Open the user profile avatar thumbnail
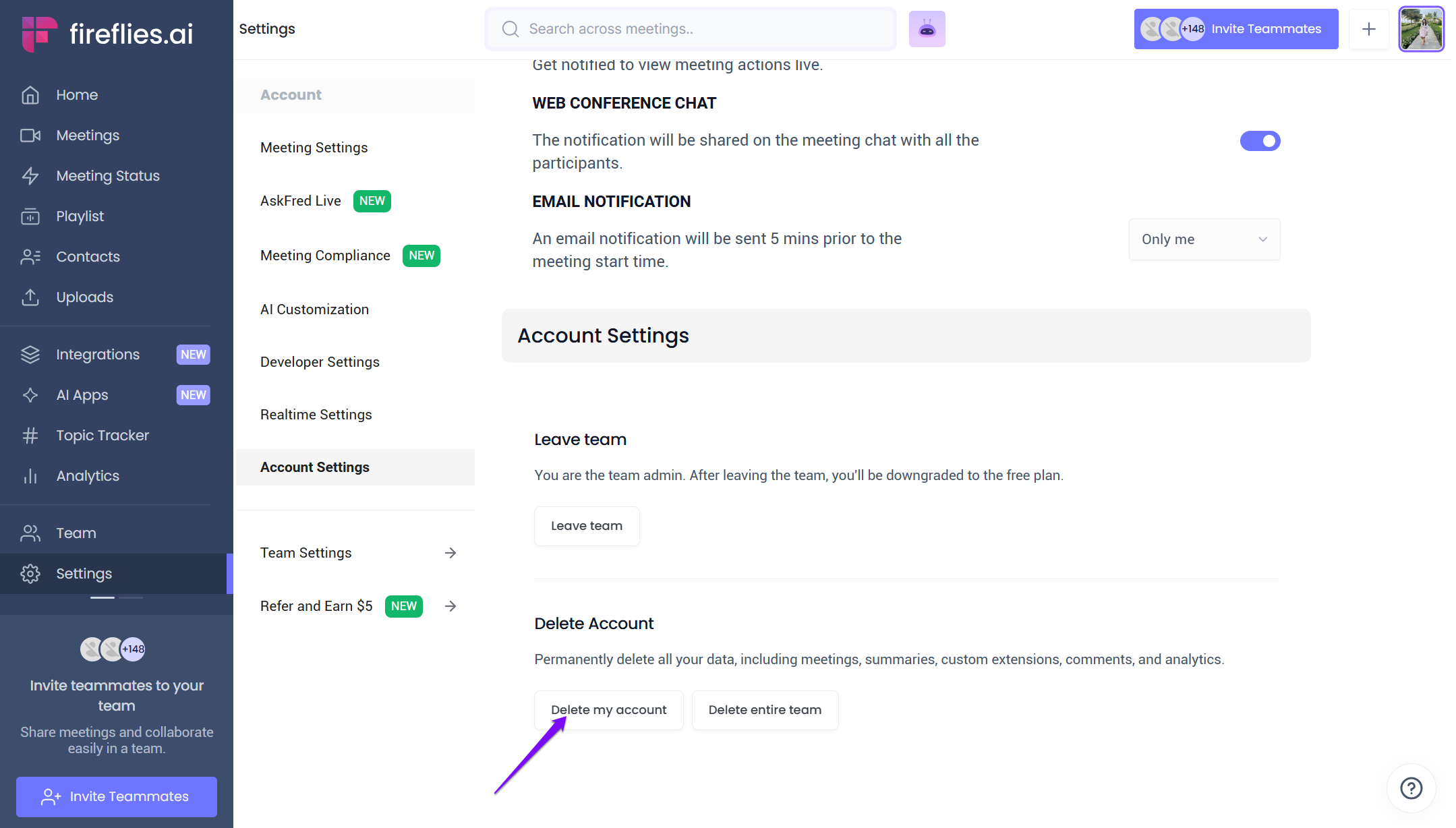This screenshot has width=1456, height=828. point(1421,29)
